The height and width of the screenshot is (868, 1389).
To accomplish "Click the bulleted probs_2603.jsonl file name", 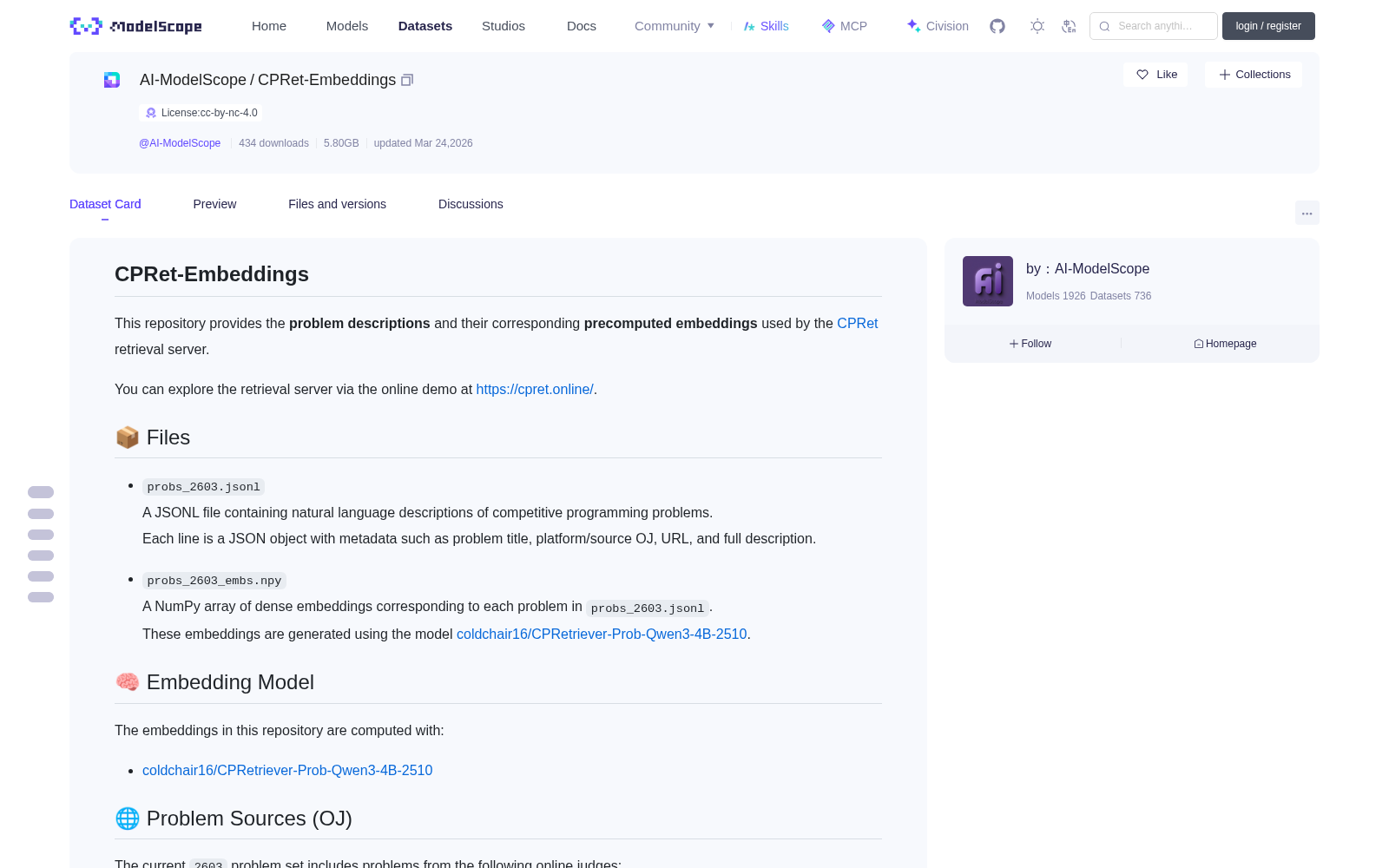I will coord(203,487).
